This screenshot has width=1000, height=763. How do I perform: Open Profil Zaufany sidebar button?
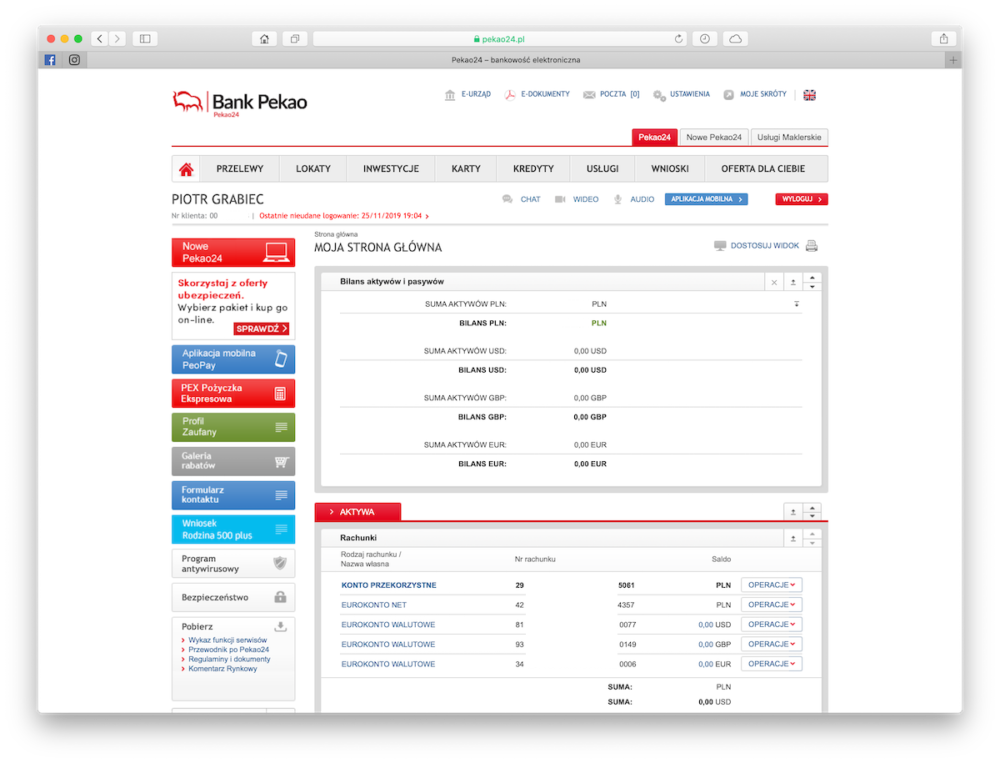233,427
